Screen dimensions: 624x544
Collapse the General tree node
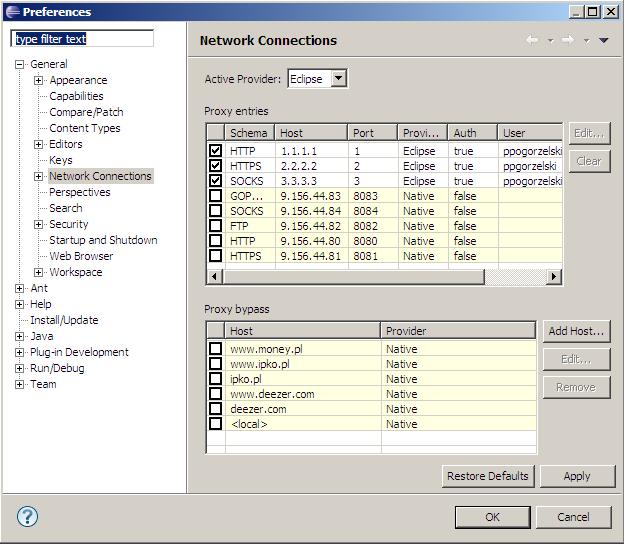tap(19, 64)
